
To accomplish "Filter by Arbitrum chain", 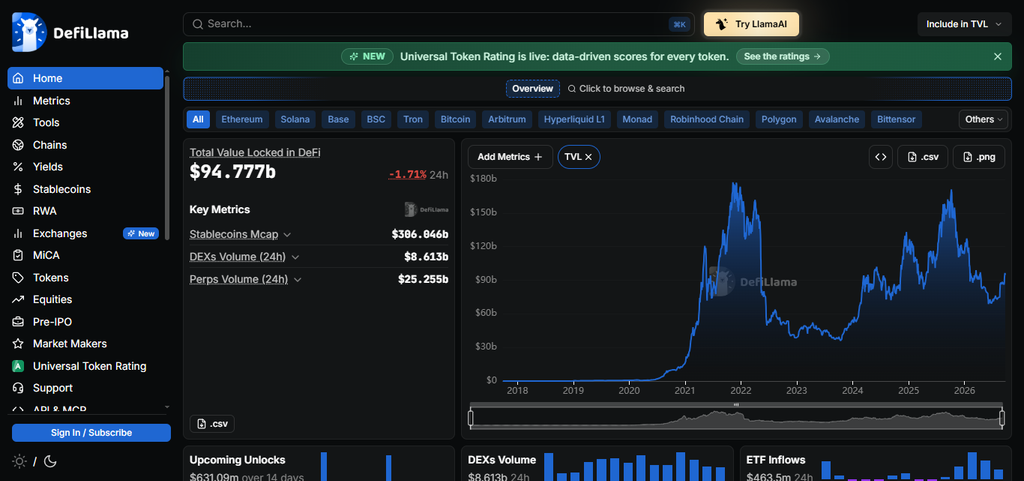I will (x=507, y=119).
